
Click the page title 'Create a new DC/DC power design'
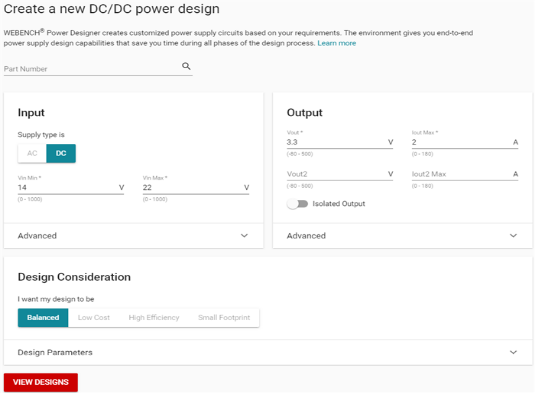pos(111,9)
